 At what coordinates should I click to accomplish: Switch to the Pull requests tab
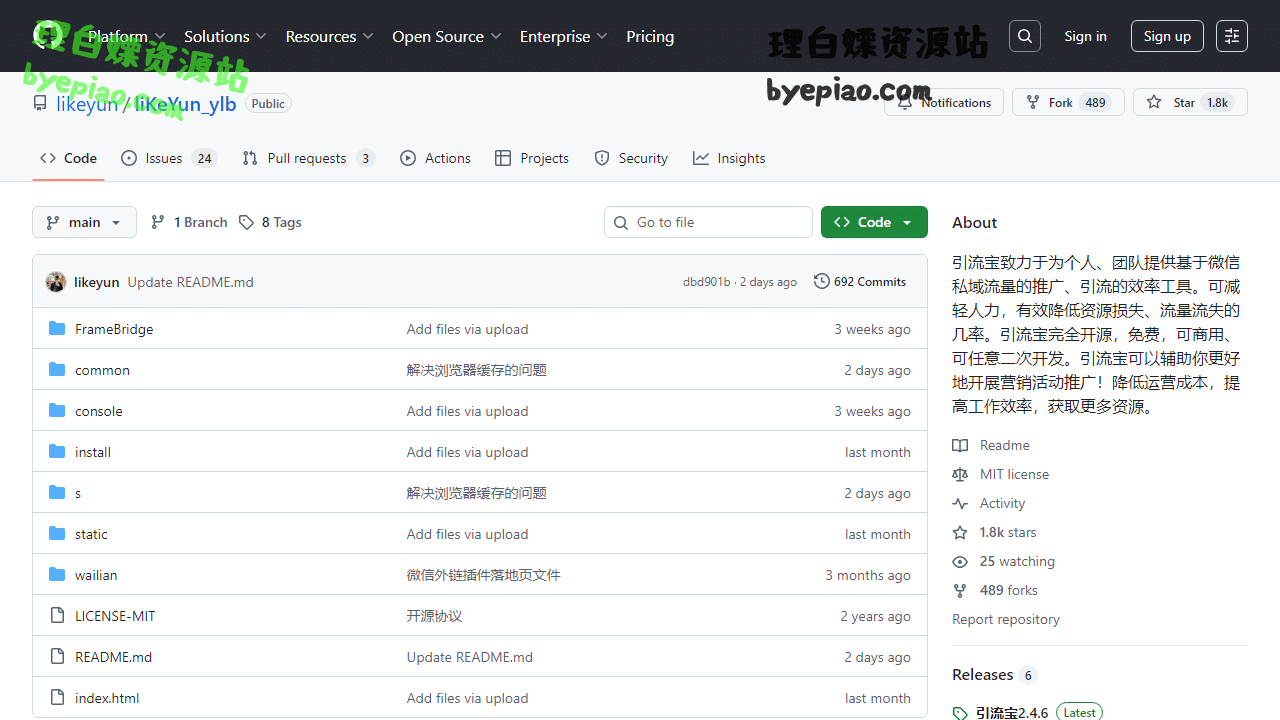pyautogui.click(x=308, y=158)
